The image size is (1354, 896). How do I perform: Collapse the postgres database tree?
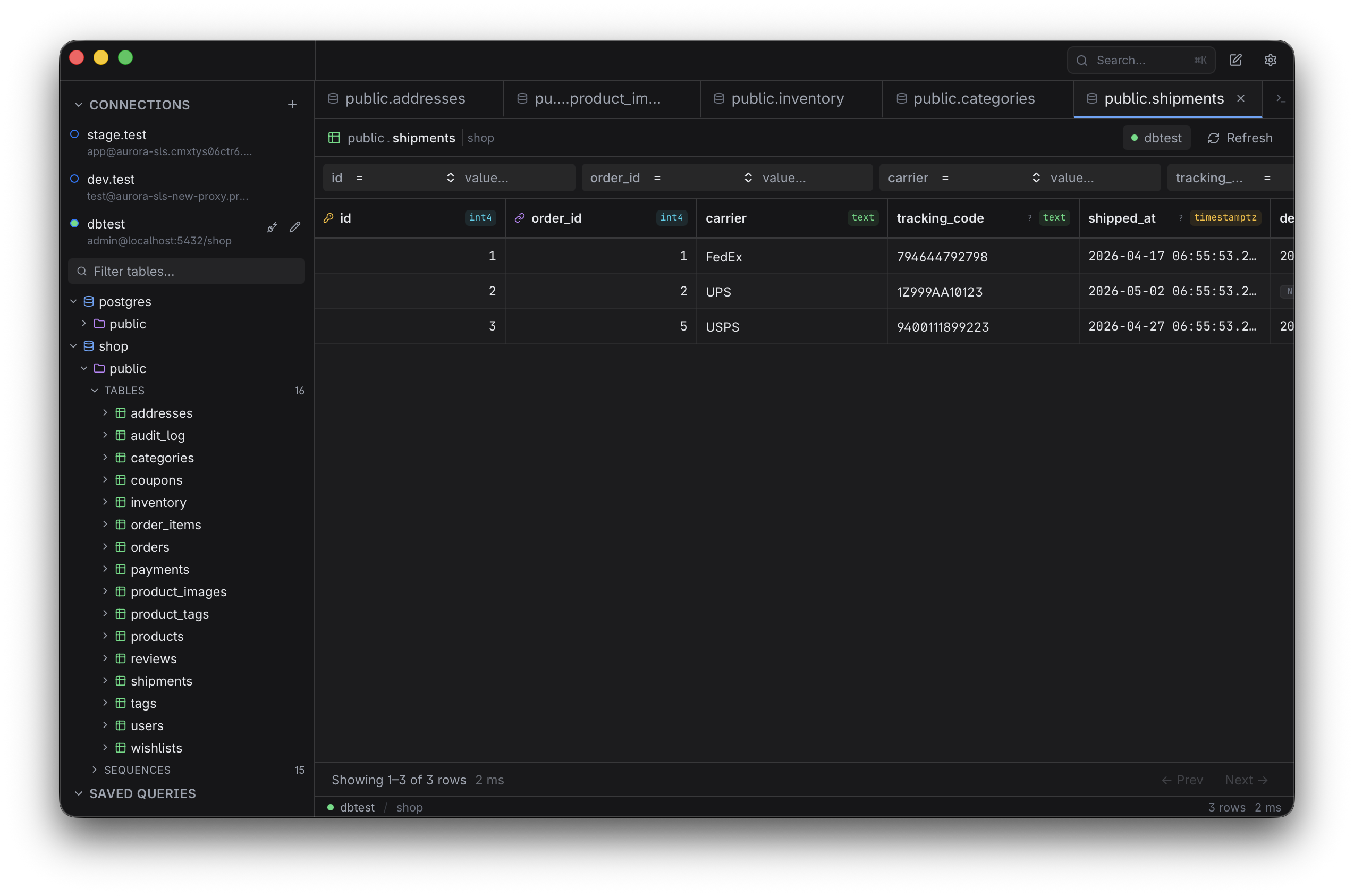pos(73,301)
